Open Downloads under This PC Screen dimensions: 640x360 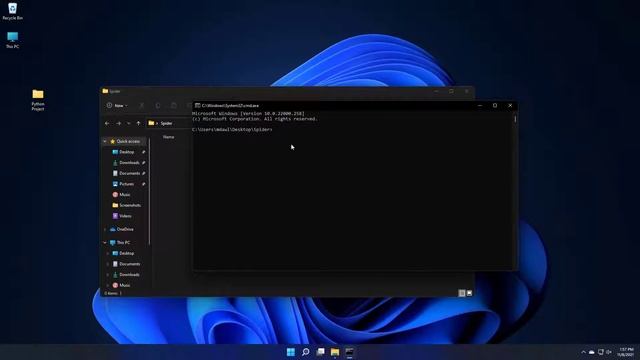click(129, 274)
